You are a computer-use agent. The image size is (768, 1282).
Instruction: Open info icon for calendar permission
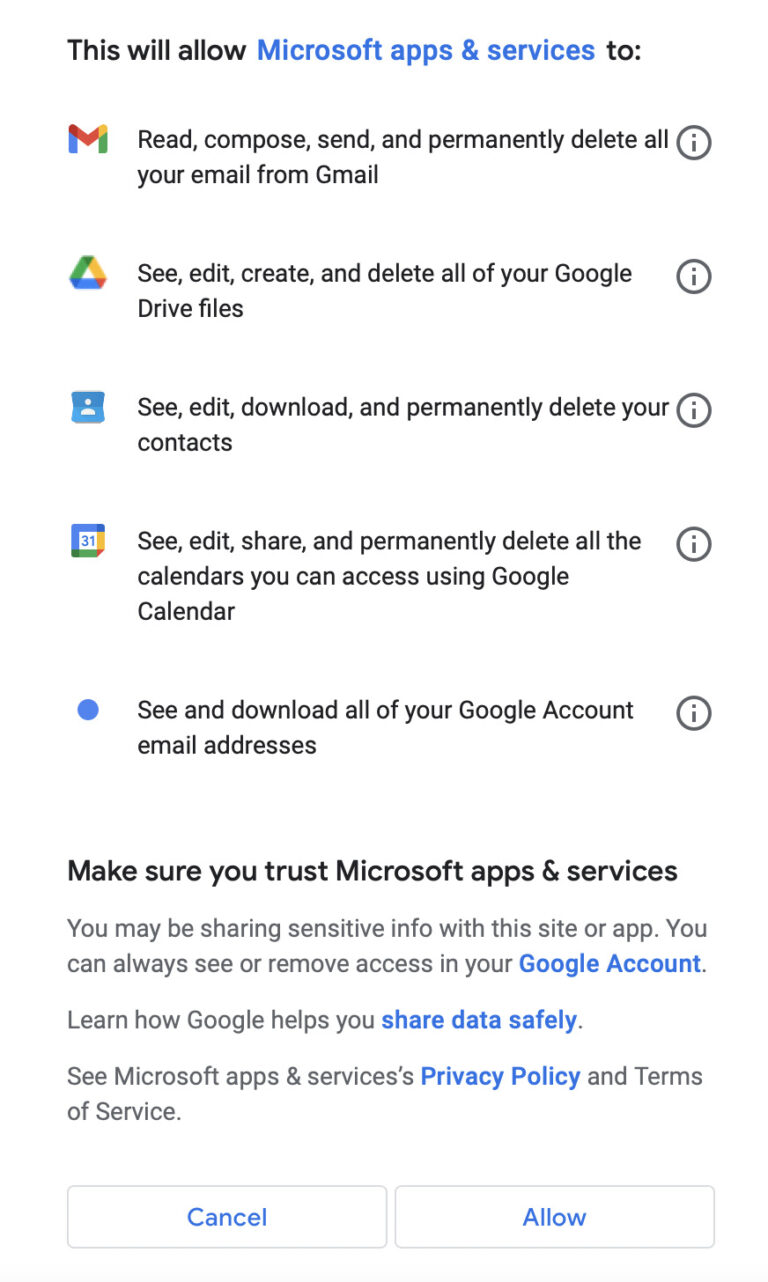tap(693, 544)
